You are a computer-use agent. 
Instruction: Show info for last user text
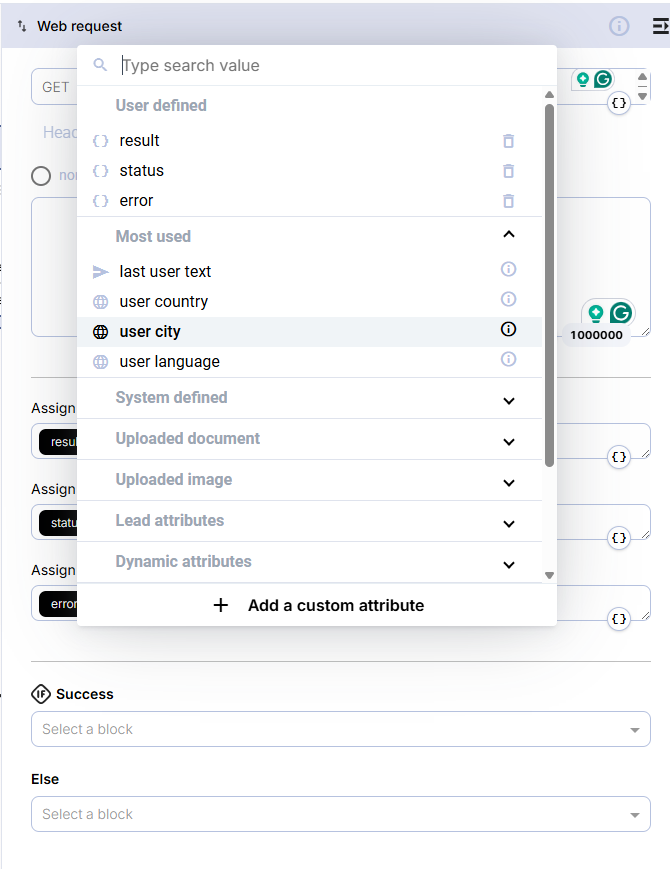coord(508,269)
